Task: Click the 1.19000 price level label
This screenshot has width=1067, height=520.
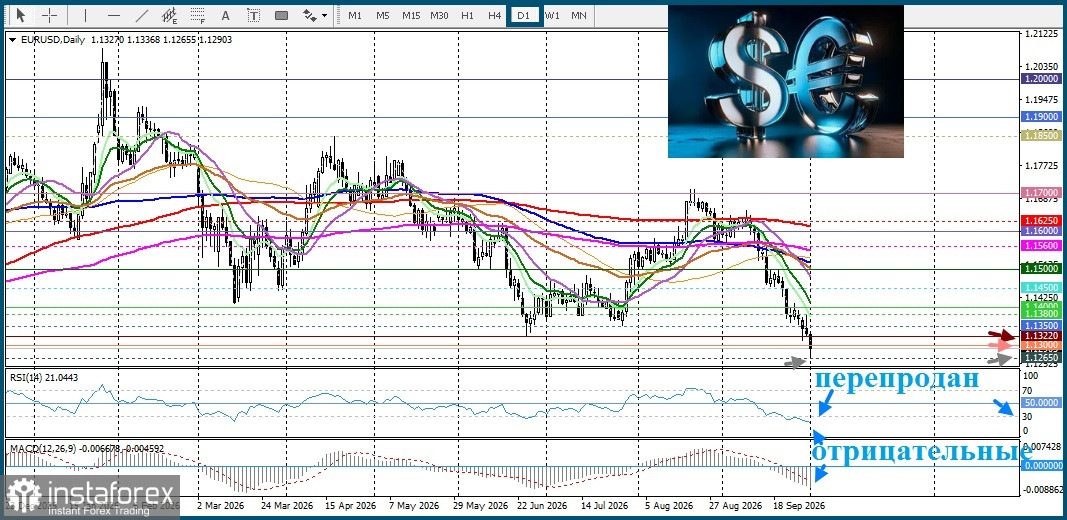Action: click(1042, 117)
